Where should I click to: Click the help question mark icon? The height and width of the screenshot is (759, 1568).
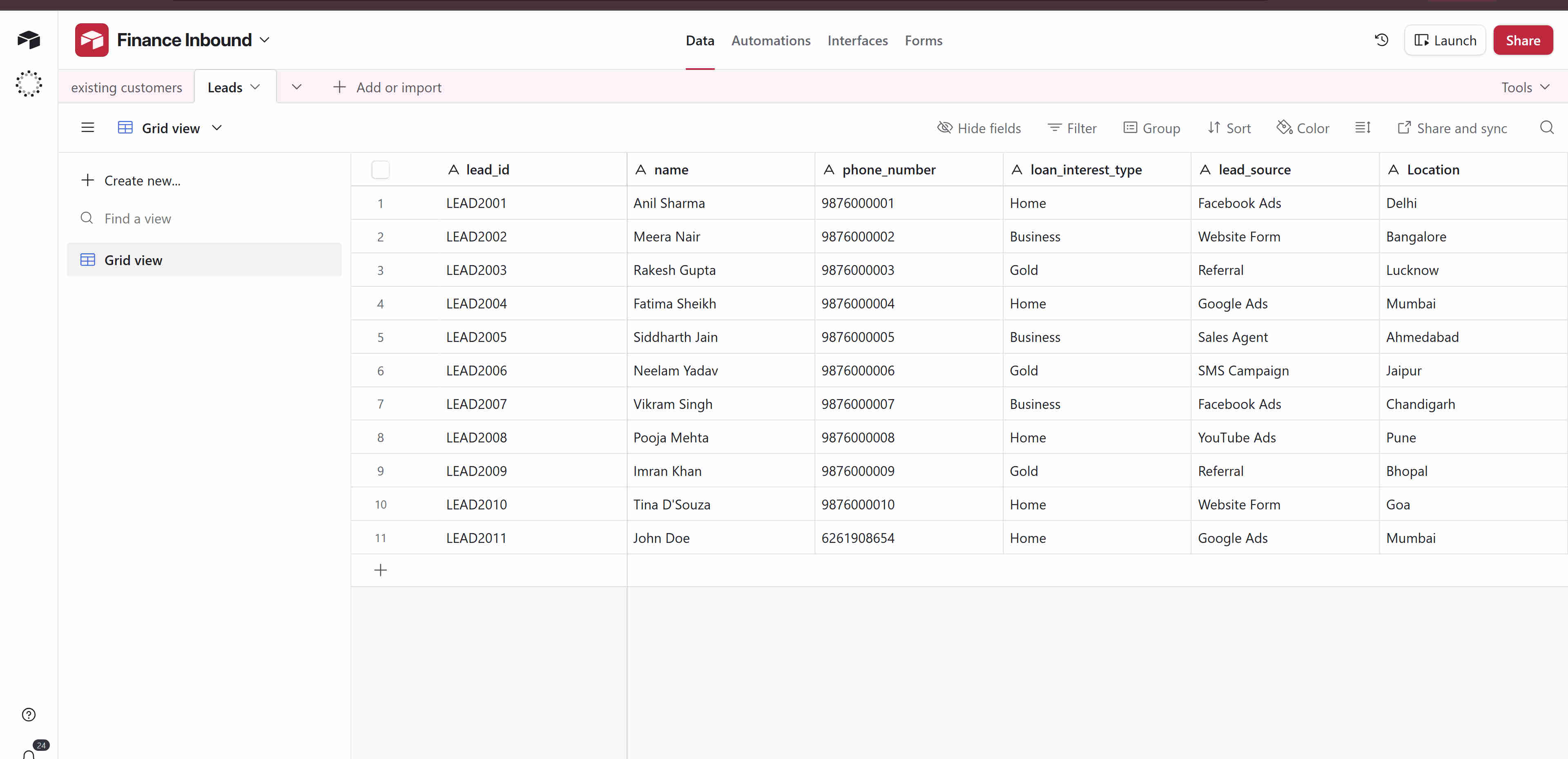tap(29, 714)
